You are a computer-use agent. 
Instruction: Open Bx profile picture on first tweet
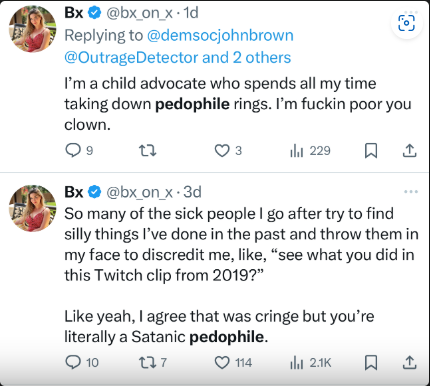[x=32, y=29]
